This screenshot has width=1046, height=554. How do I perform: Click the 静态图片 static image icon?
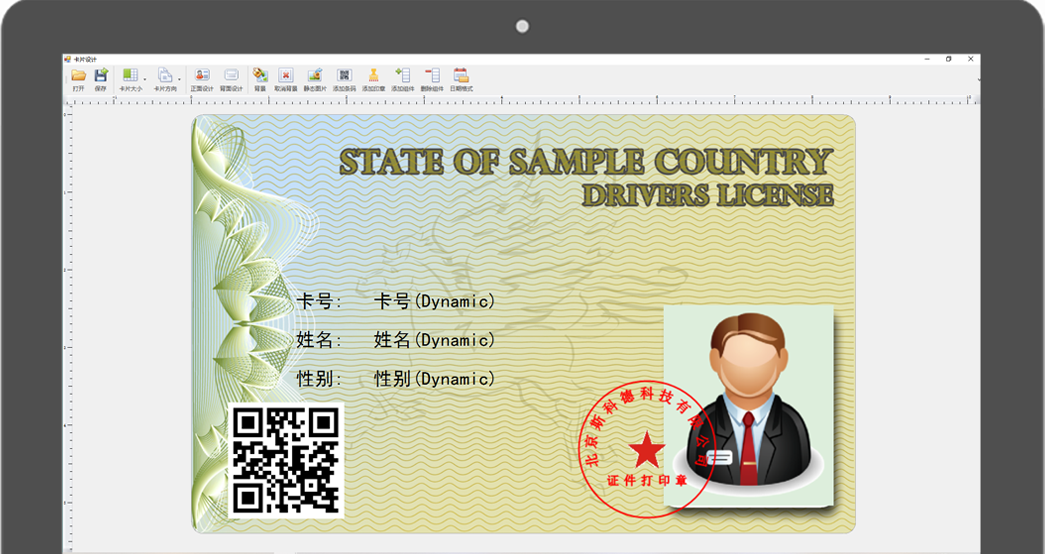315,75
